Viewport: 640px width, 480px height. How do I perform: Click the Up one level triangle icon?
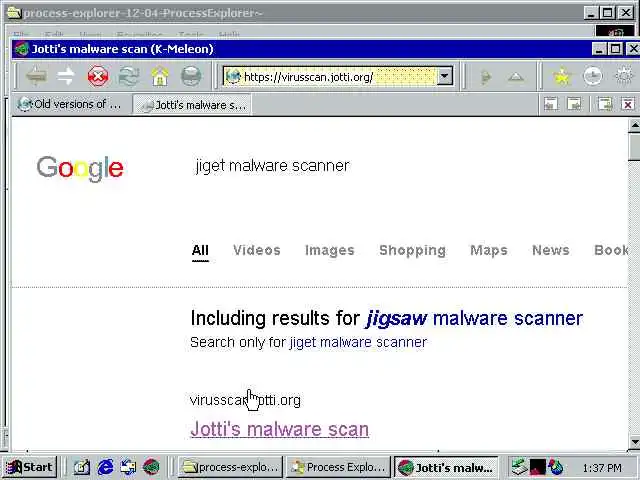coord(516,76)
